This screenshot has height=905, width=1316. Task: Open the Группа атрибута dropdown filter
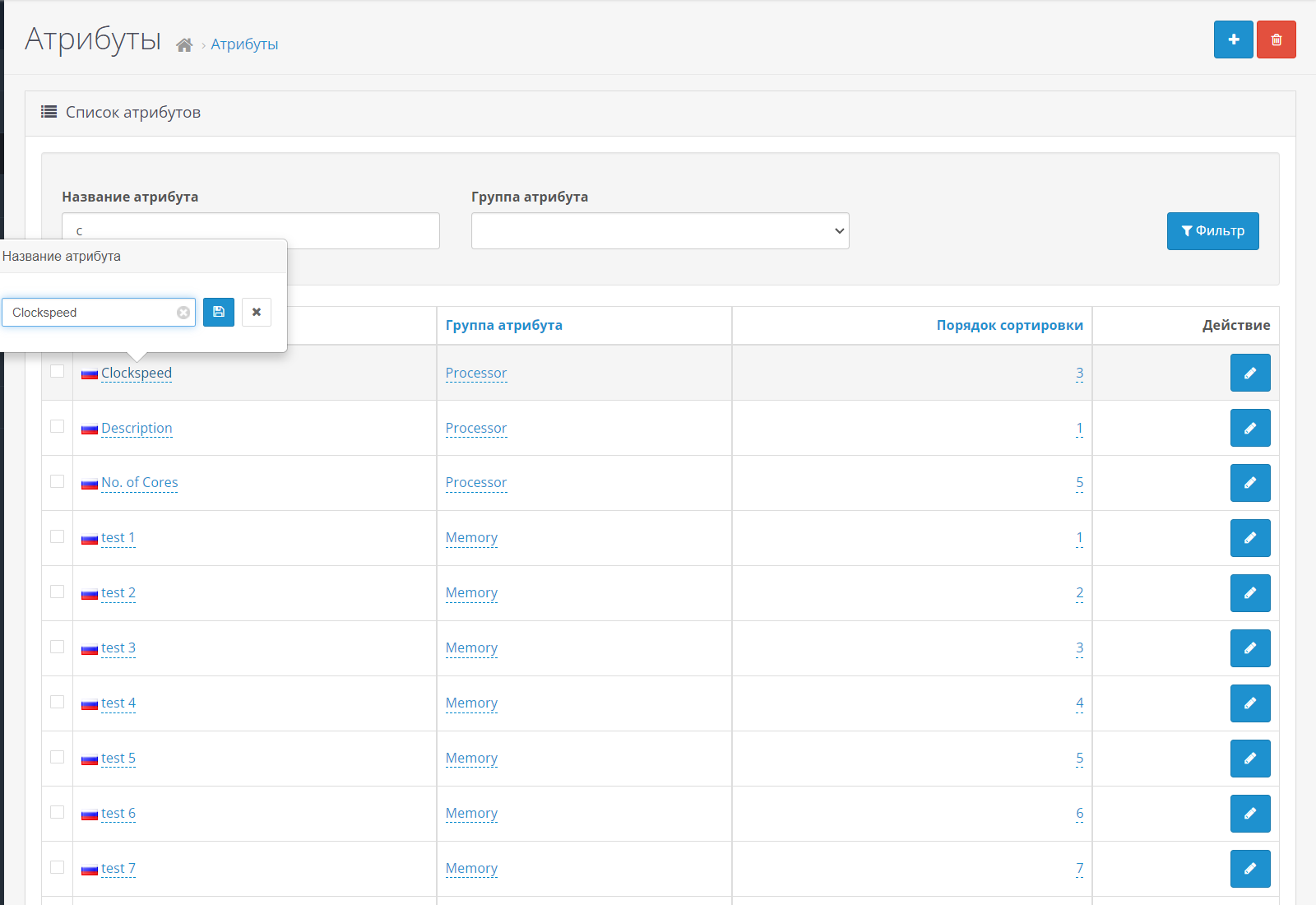pyautogui.click(x=660, y=231)
